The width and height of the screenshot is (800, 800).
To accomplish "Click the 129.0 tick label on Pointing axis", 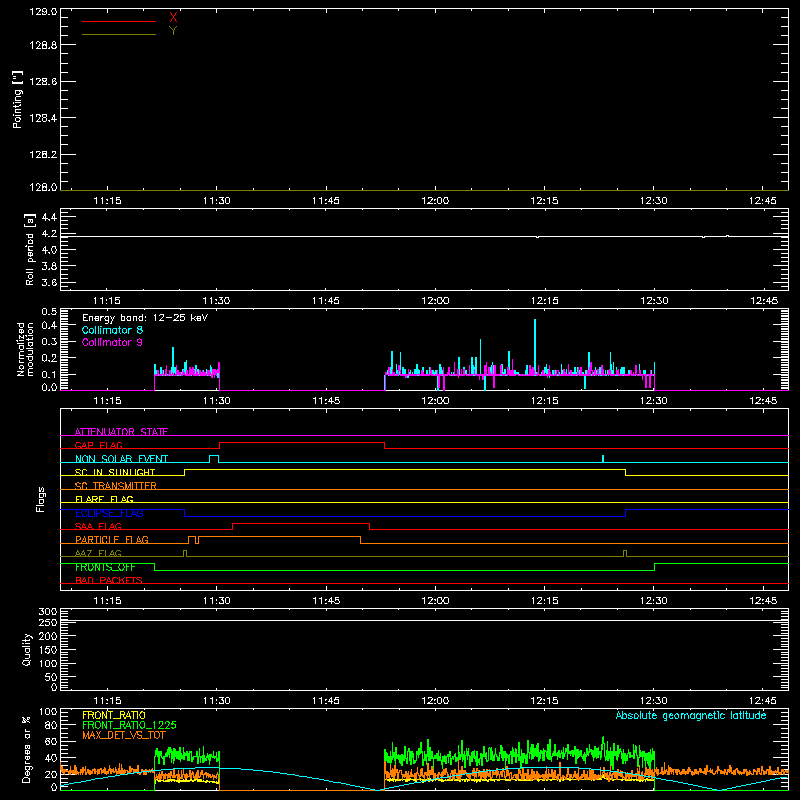I will pyautogui.click(x=43, y=12).
